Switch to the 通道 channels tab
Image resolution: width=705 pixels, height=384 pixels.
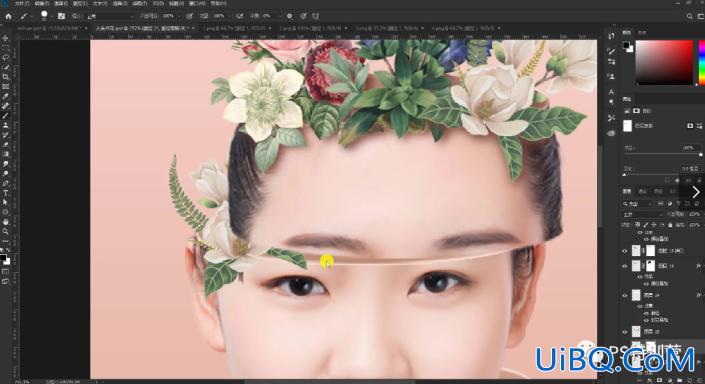(x=643, y=192)
